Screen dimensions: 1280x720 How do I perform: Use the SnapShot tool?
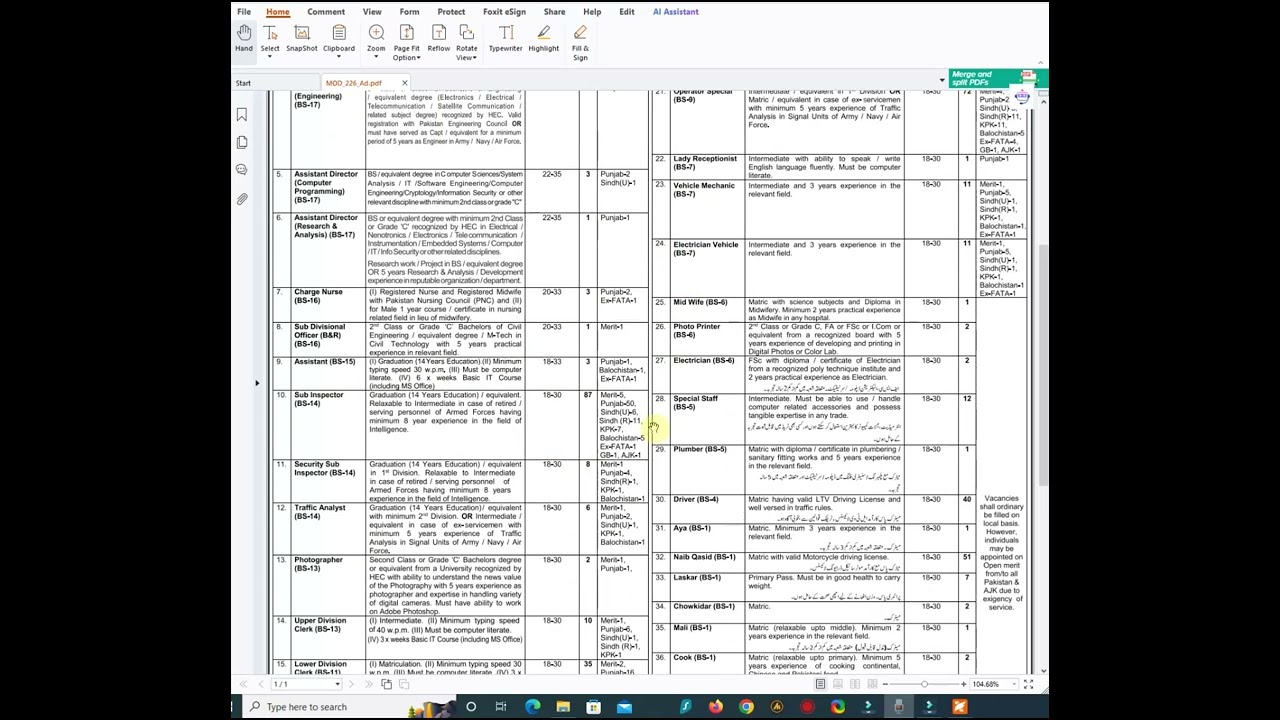[x=301, y=40]
